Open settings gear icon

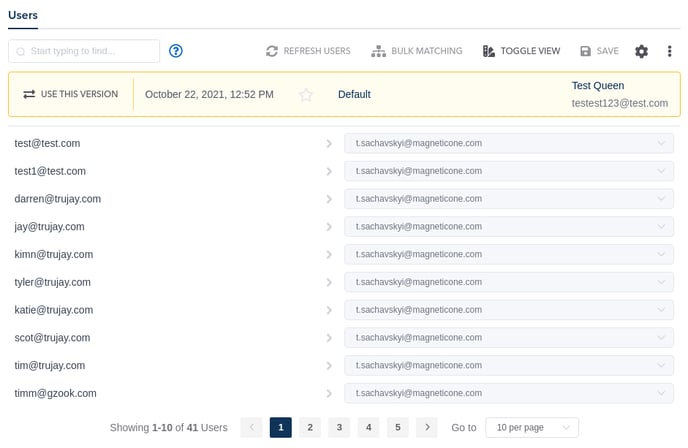[x=641, y=51]
